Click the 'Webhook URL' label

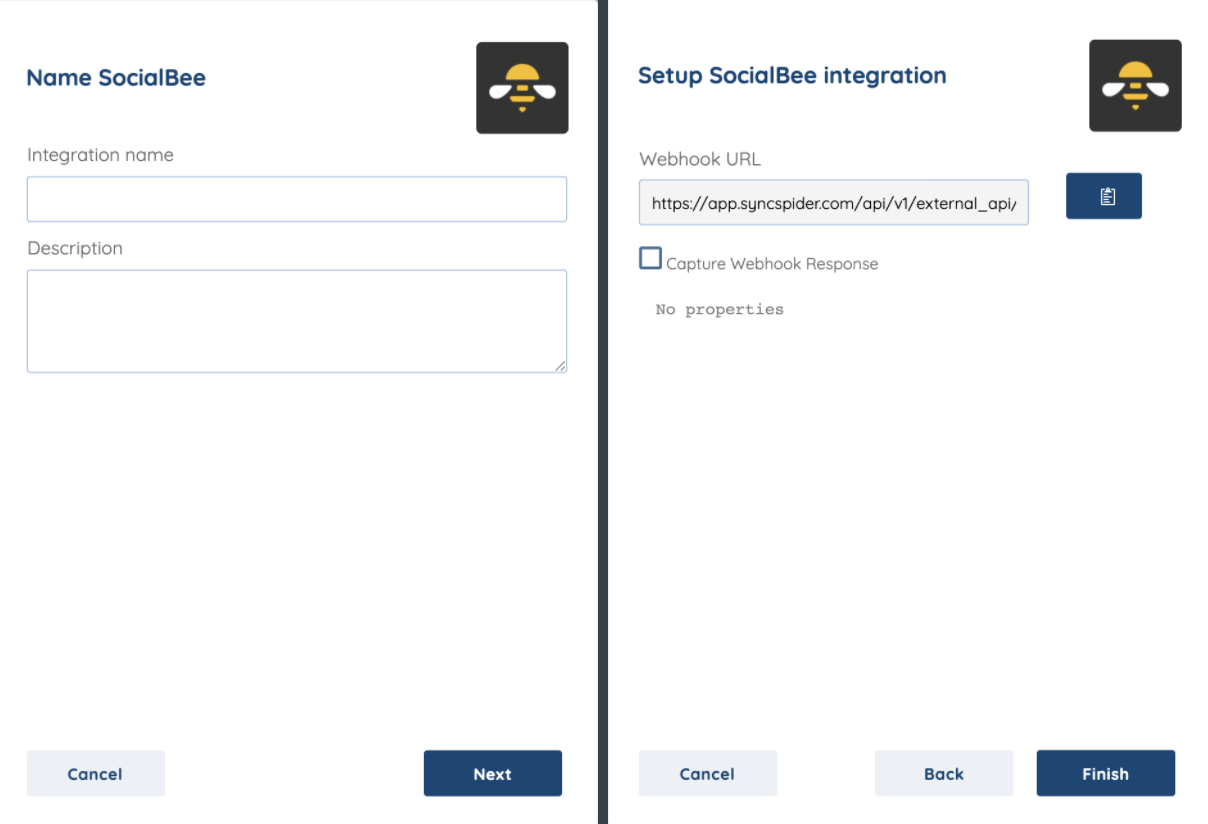[700, 159]
